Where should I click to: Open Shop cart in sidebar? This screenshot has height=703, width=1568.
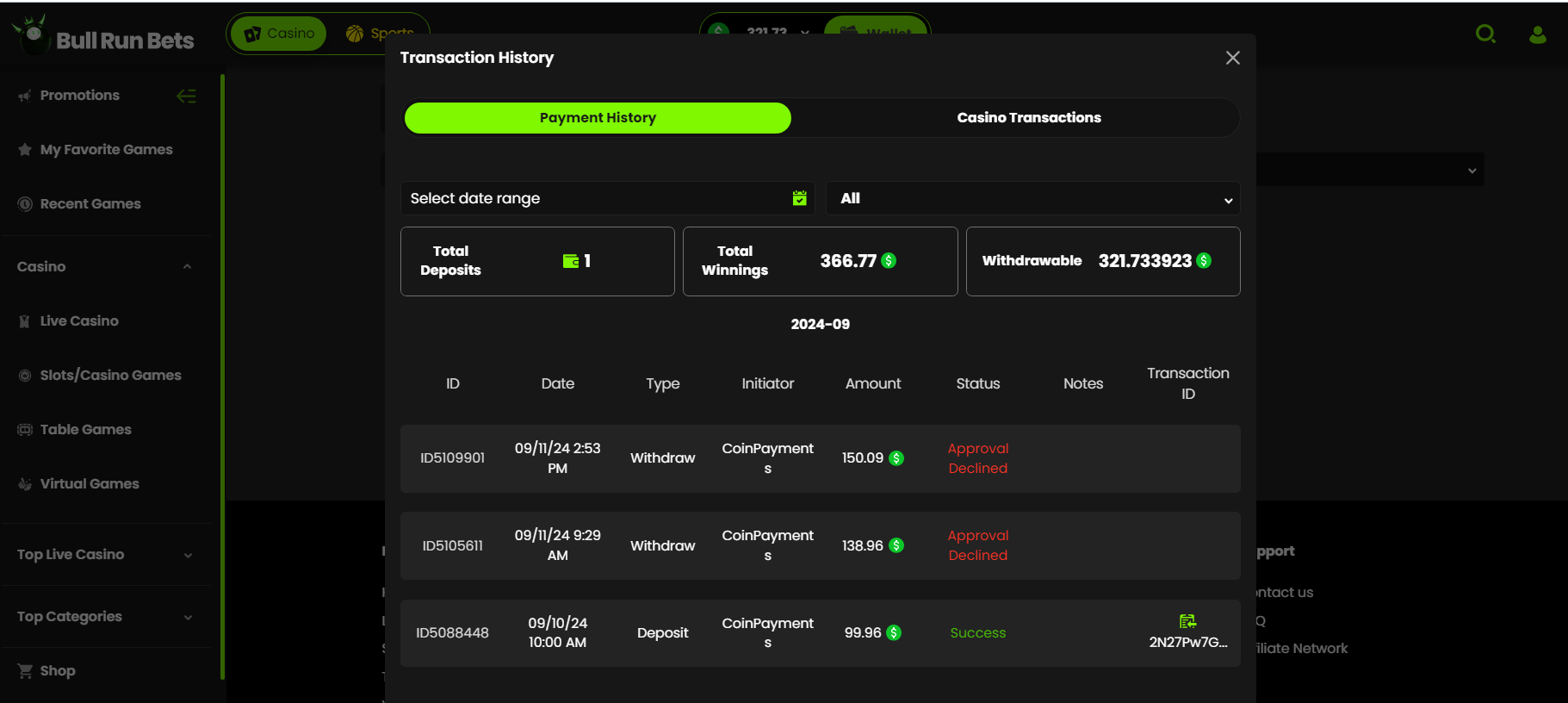(46, 670)
